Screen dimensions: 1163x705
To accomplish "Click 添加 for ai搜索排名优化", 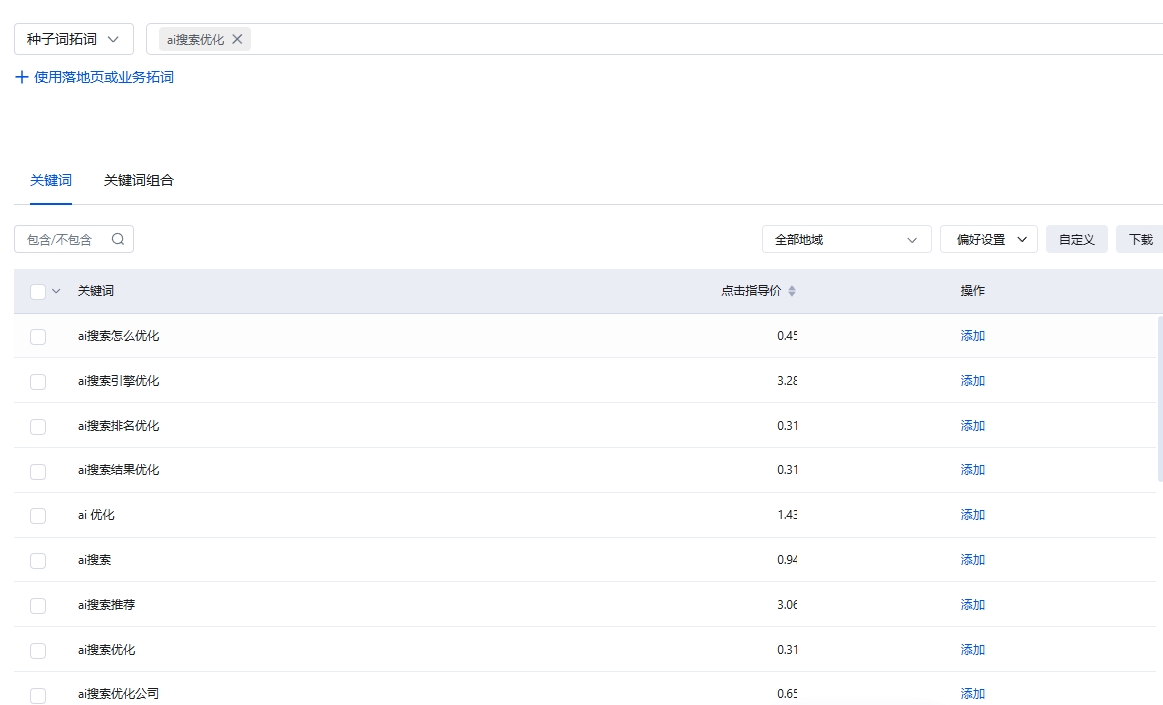I will 973,426.
